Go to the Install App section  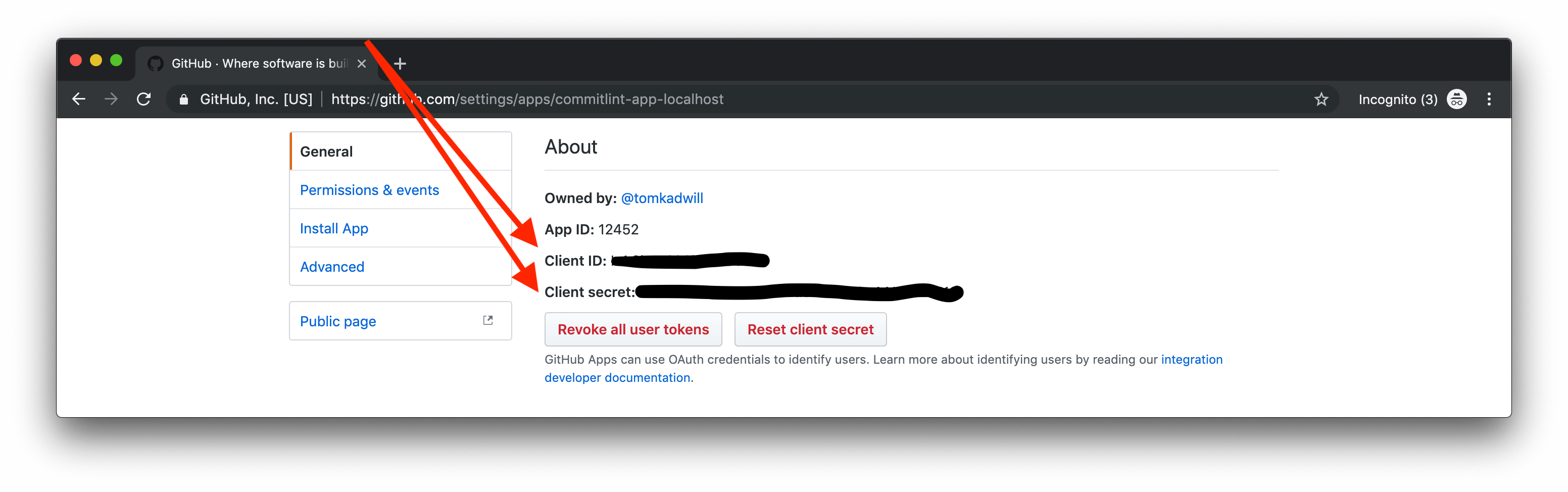tap(333, 228)
